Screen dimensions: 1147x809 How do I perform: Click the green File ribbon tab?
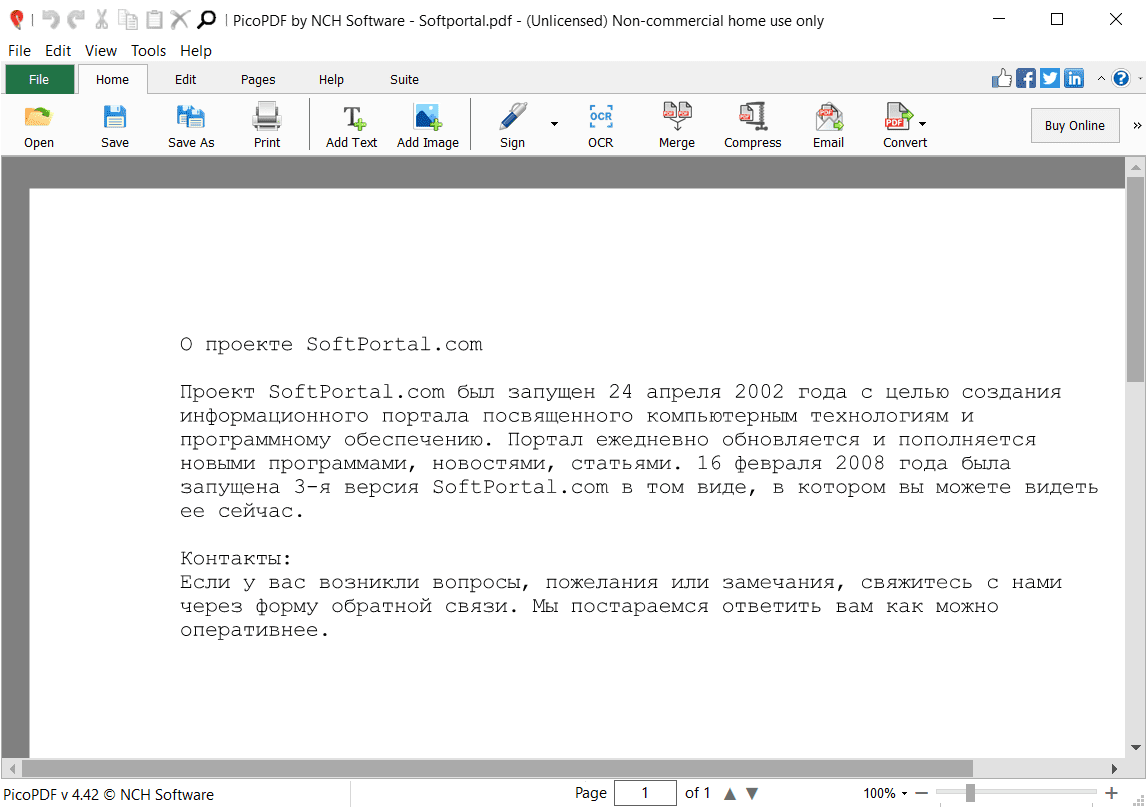pyautogui.click(x=40, y=79)
